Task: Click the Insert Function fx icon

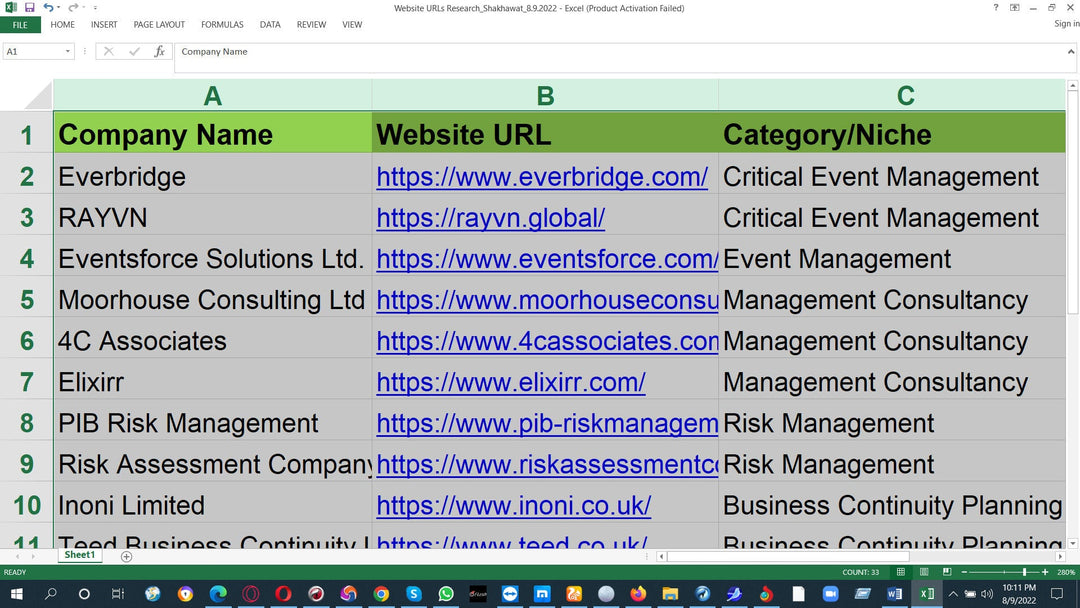Action: point(159,52)
